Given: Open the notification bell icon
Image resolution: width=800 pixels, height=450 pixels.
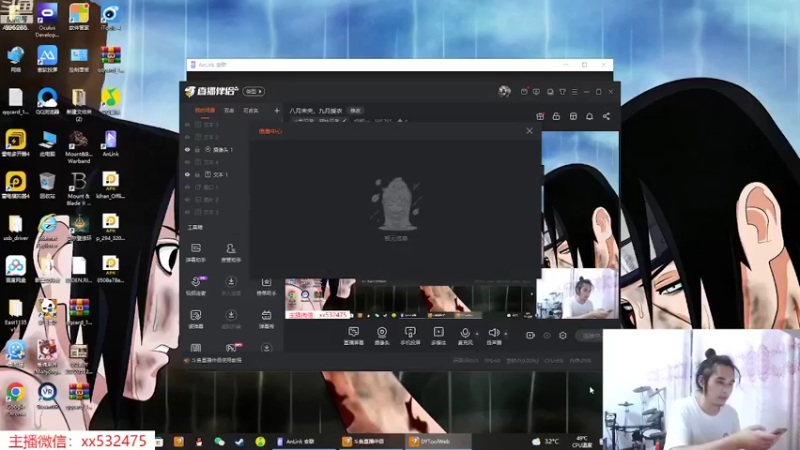Looking at the screenshot, I should (589, 116).
